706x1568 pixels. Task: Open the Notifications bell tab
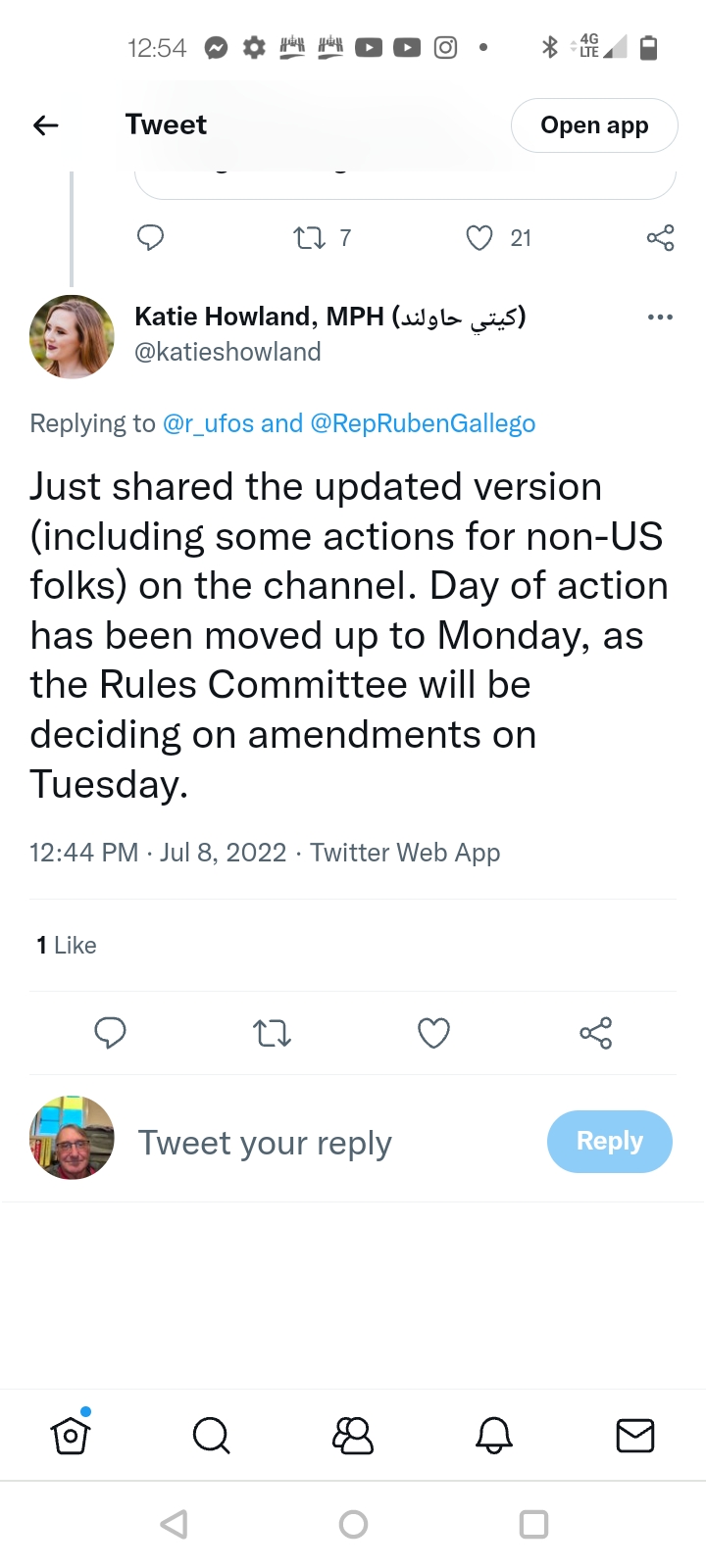tap(494, 1436)
